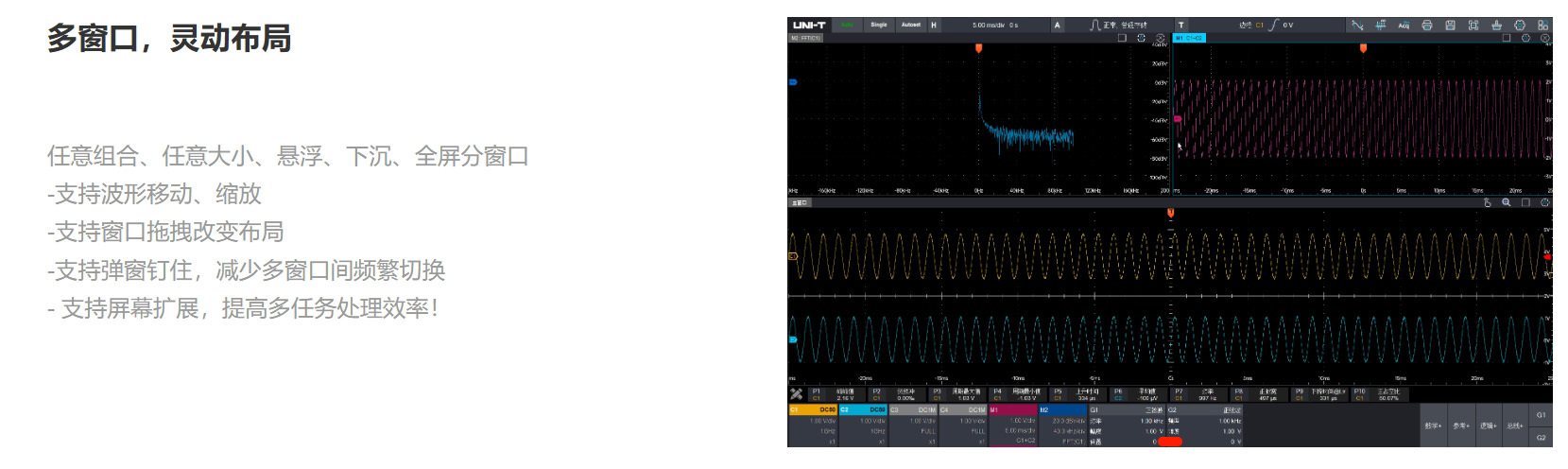The image size is (1568, 469).
Task: Open M1 C1-C2 window settings icon
Action: point(1525,39)
